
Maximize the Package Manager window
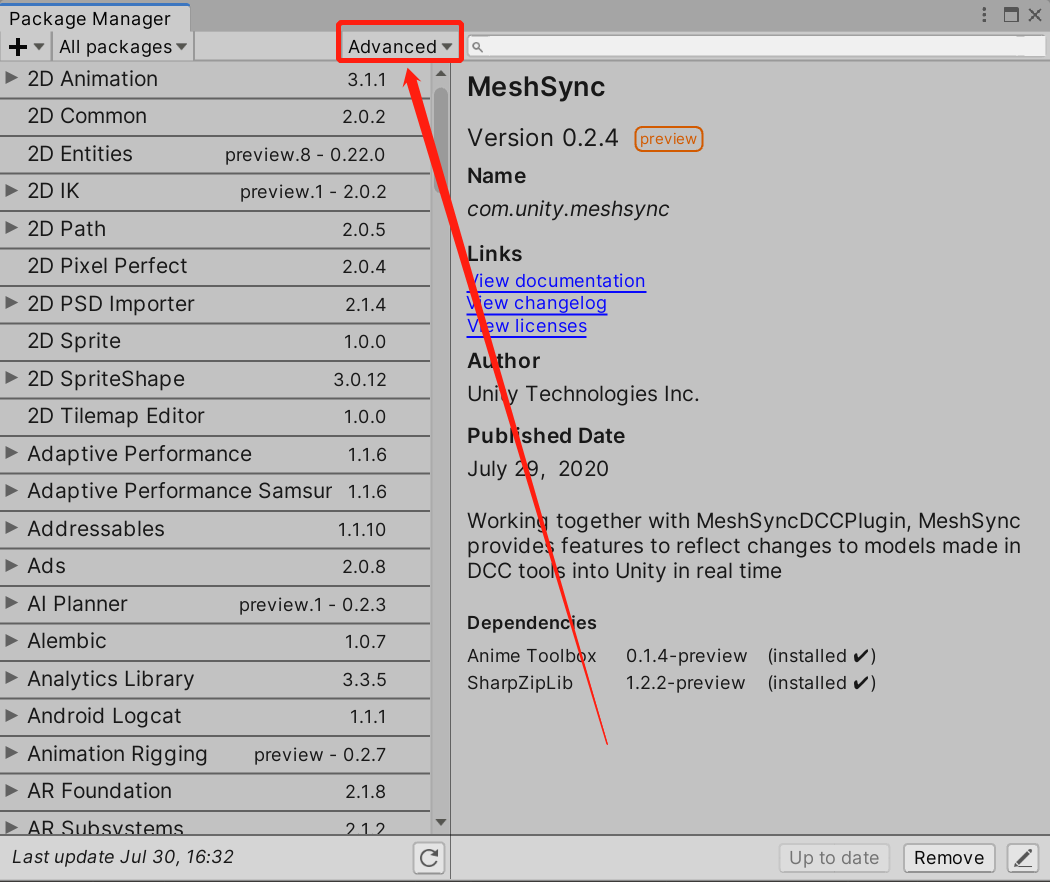pos(1012,14)
